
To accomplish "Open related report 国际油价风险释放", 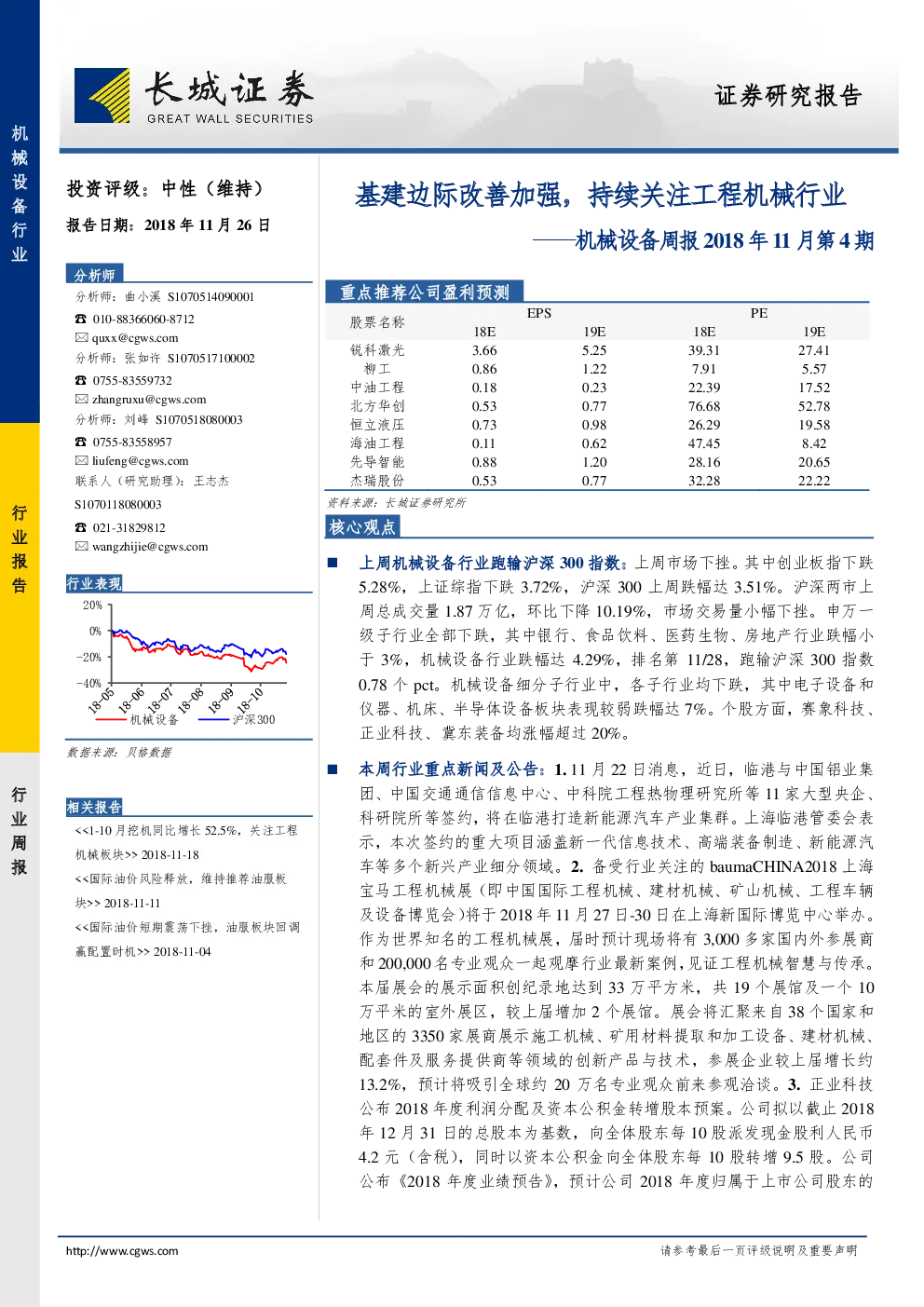I will click(x=181, y=891).
